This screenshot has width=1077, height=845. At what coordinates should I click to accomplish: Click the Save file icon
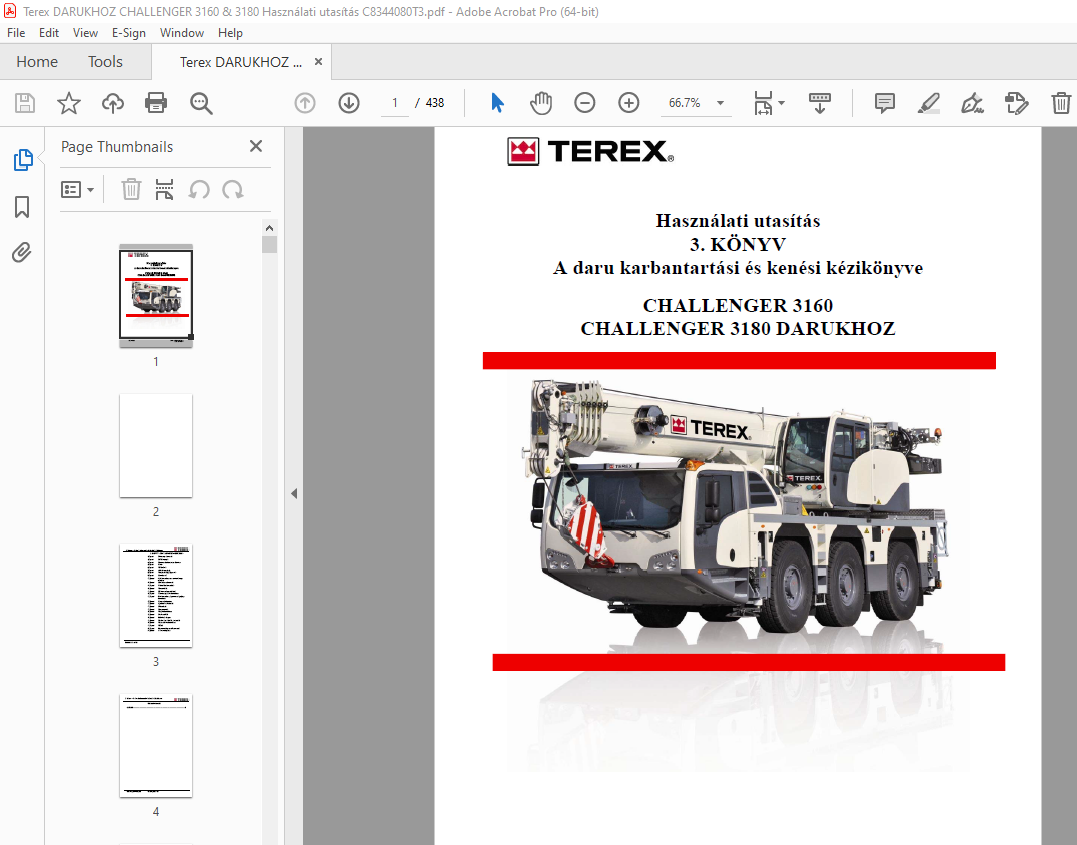coord(25,103)
